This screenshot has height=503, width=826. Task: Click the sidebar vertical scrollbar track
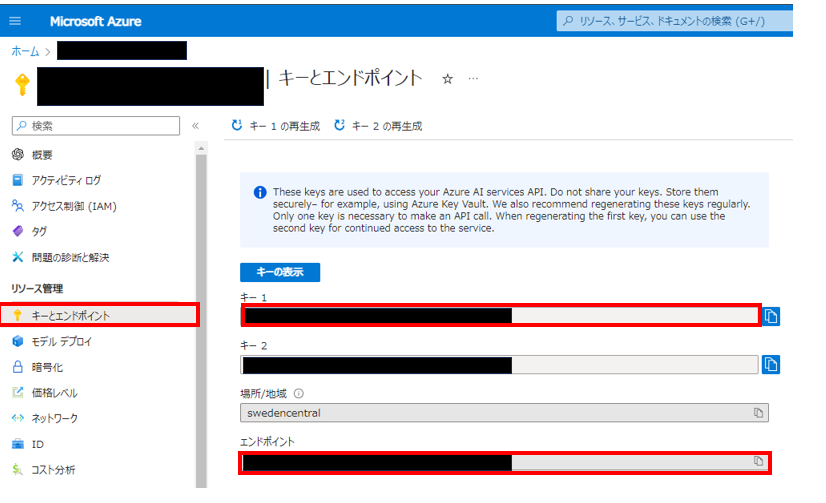pyautogui.click(x=201, y=321)
